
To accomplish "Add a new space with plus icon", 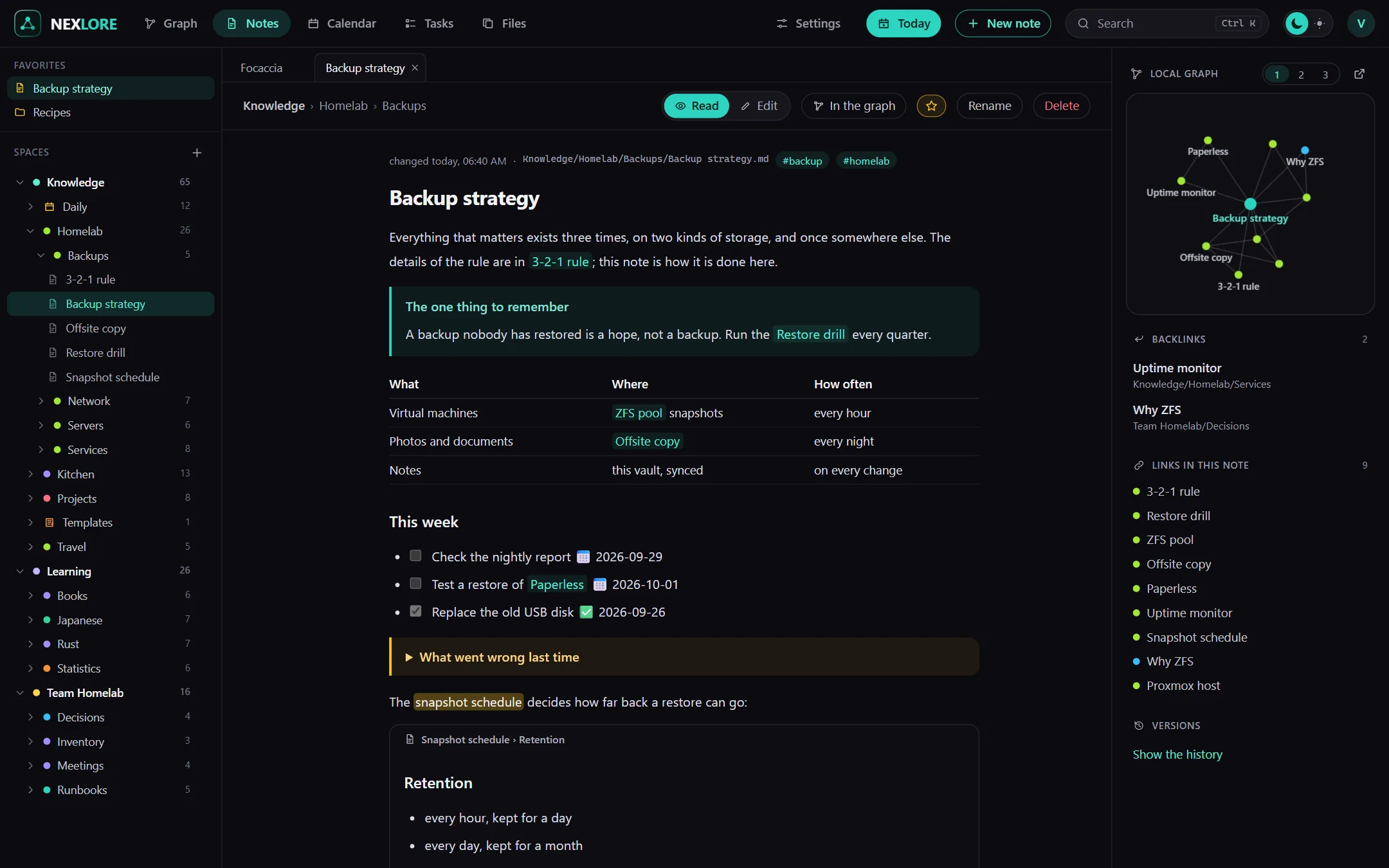I will pos(197,152).
